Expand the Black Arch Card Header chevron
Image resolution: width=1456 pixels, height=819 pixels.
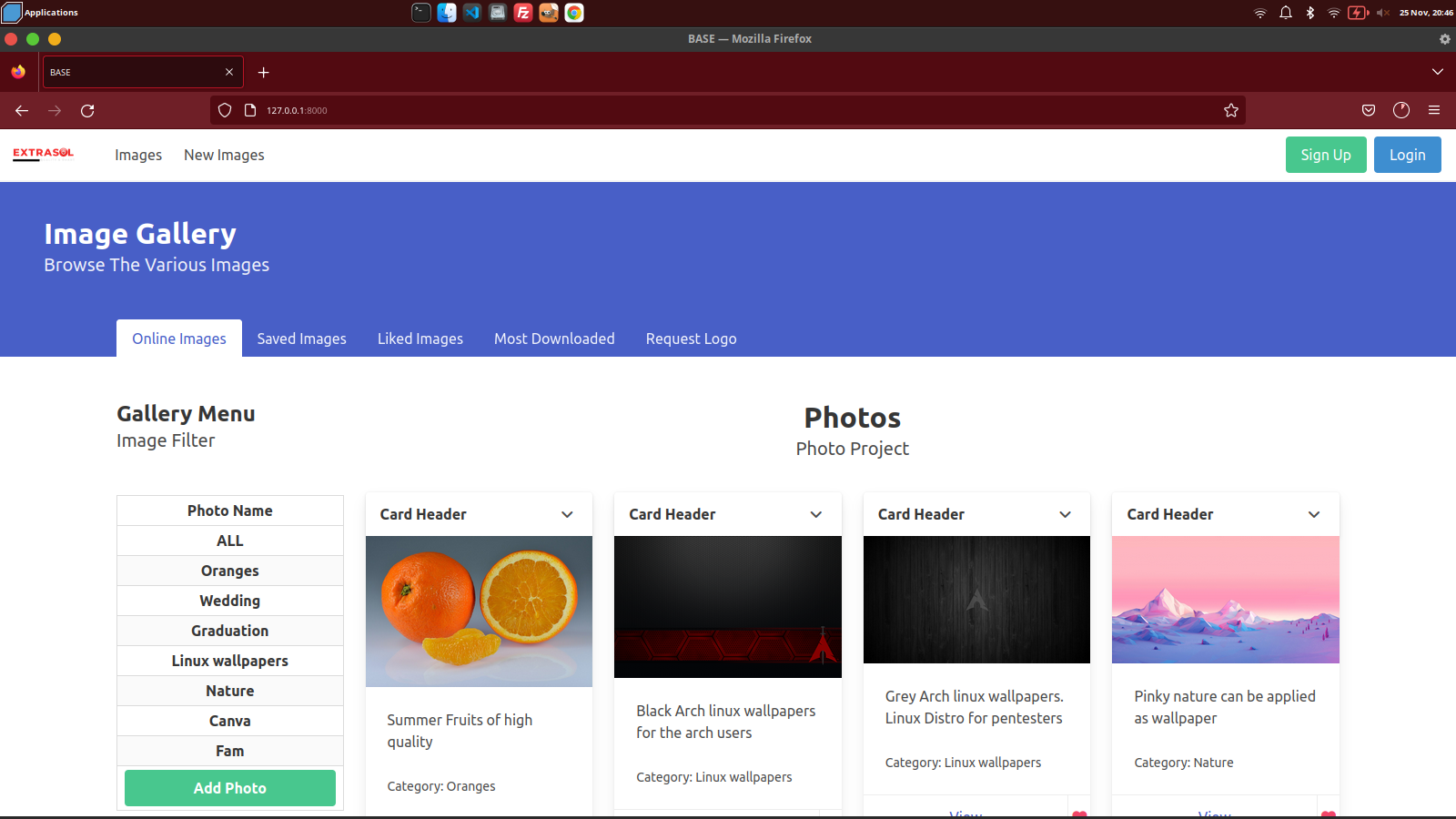point(816,514)
